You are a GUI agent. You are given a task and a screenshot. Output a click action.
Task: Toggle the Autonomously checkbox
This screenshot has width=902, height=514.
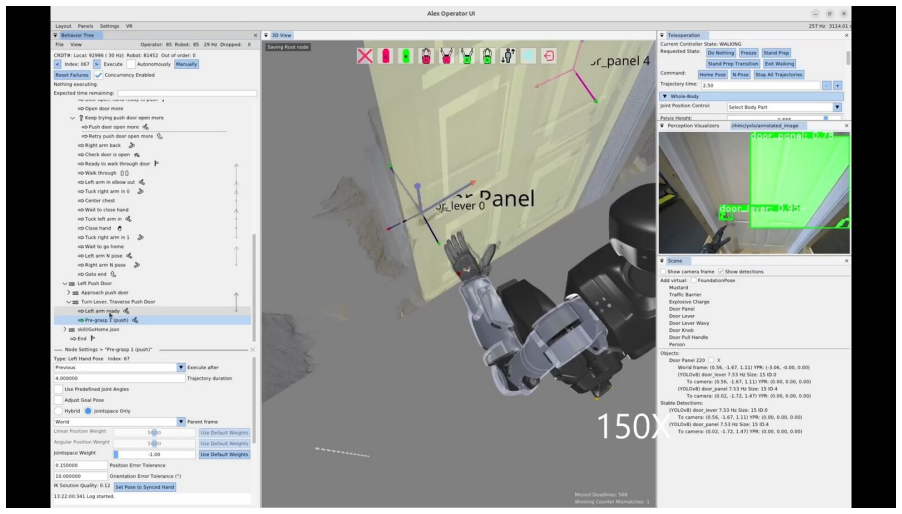131,64
